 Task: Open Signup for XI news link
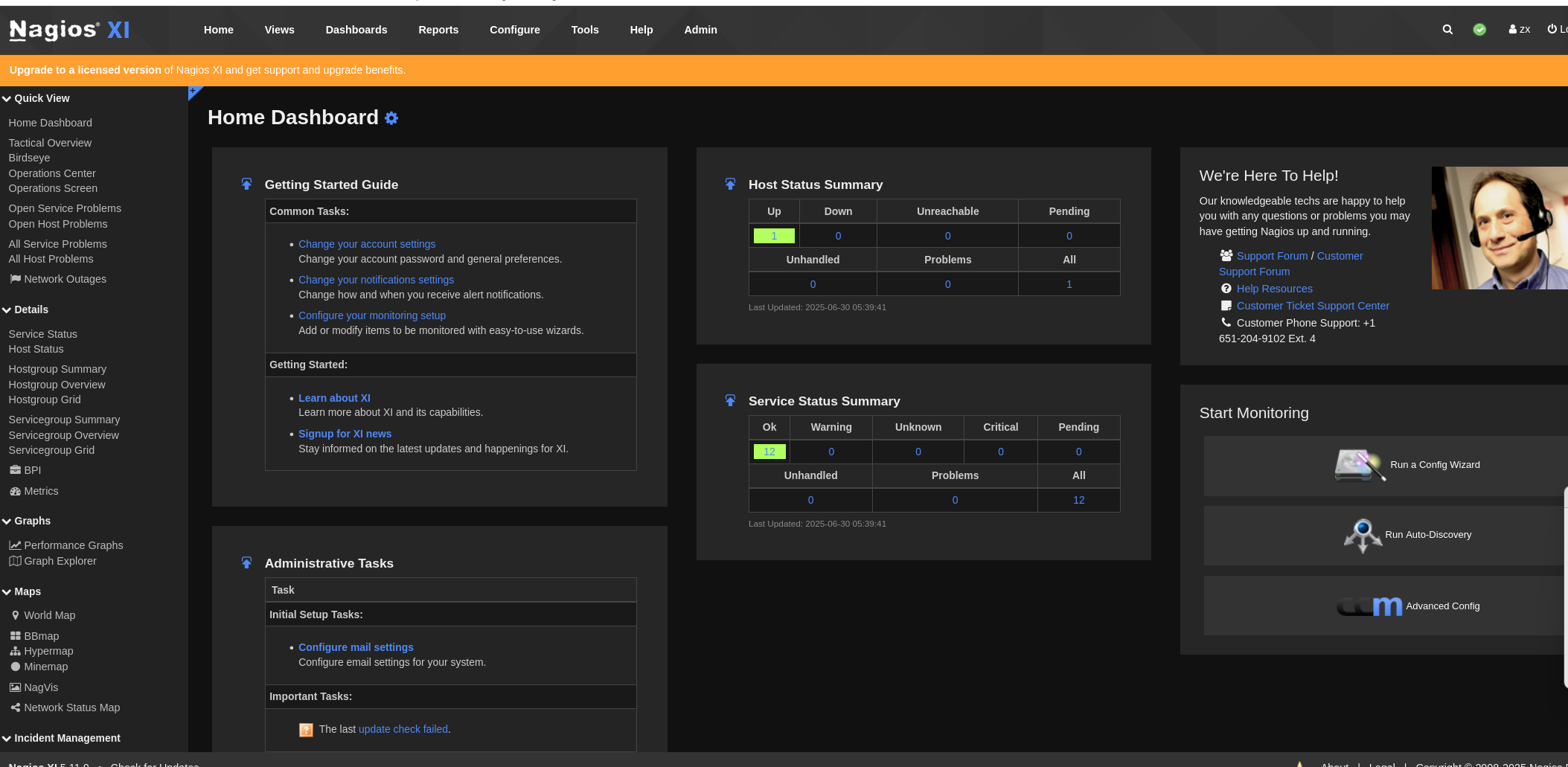tap(345, 434)
